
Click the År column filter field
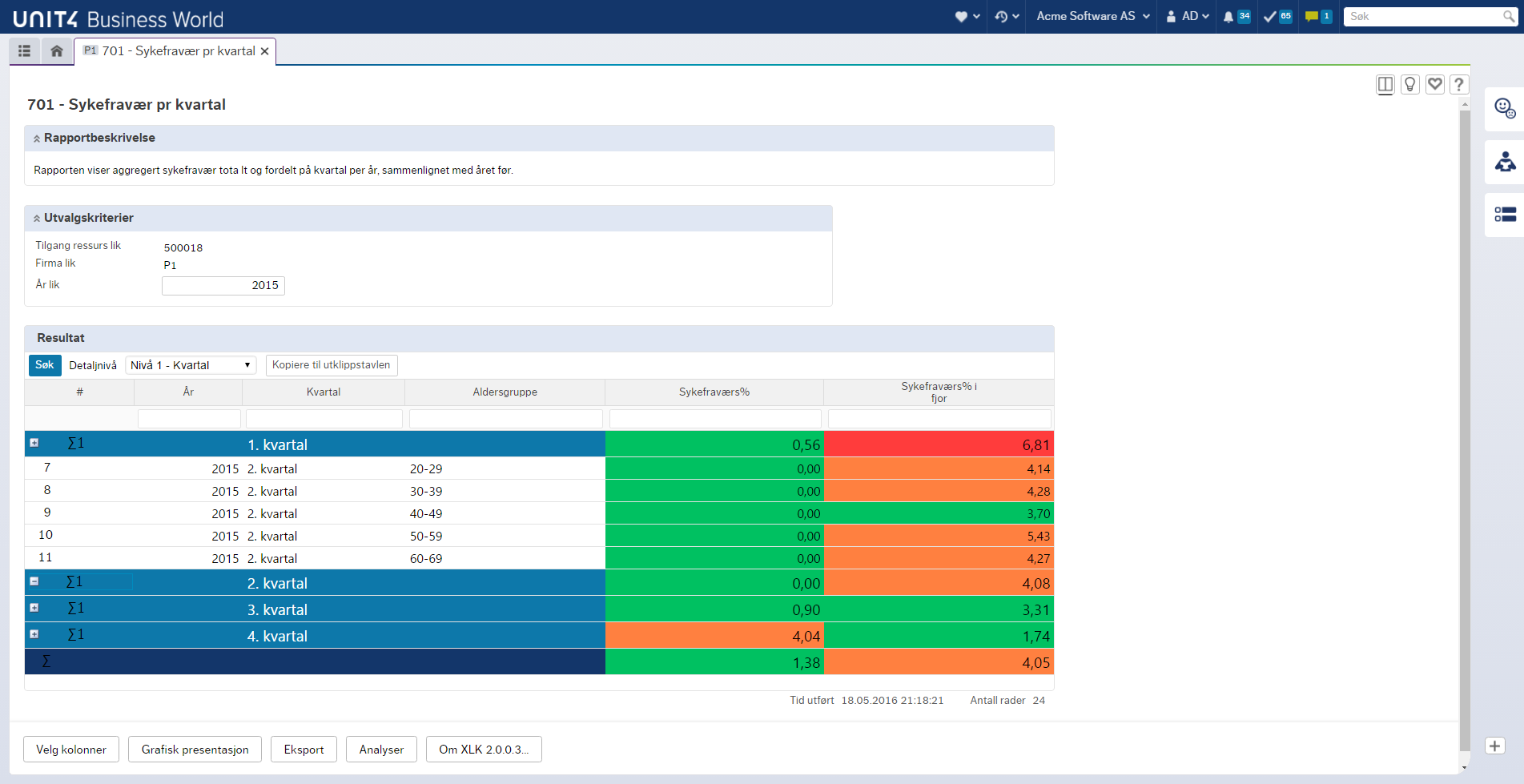click(x=189, y=419)
